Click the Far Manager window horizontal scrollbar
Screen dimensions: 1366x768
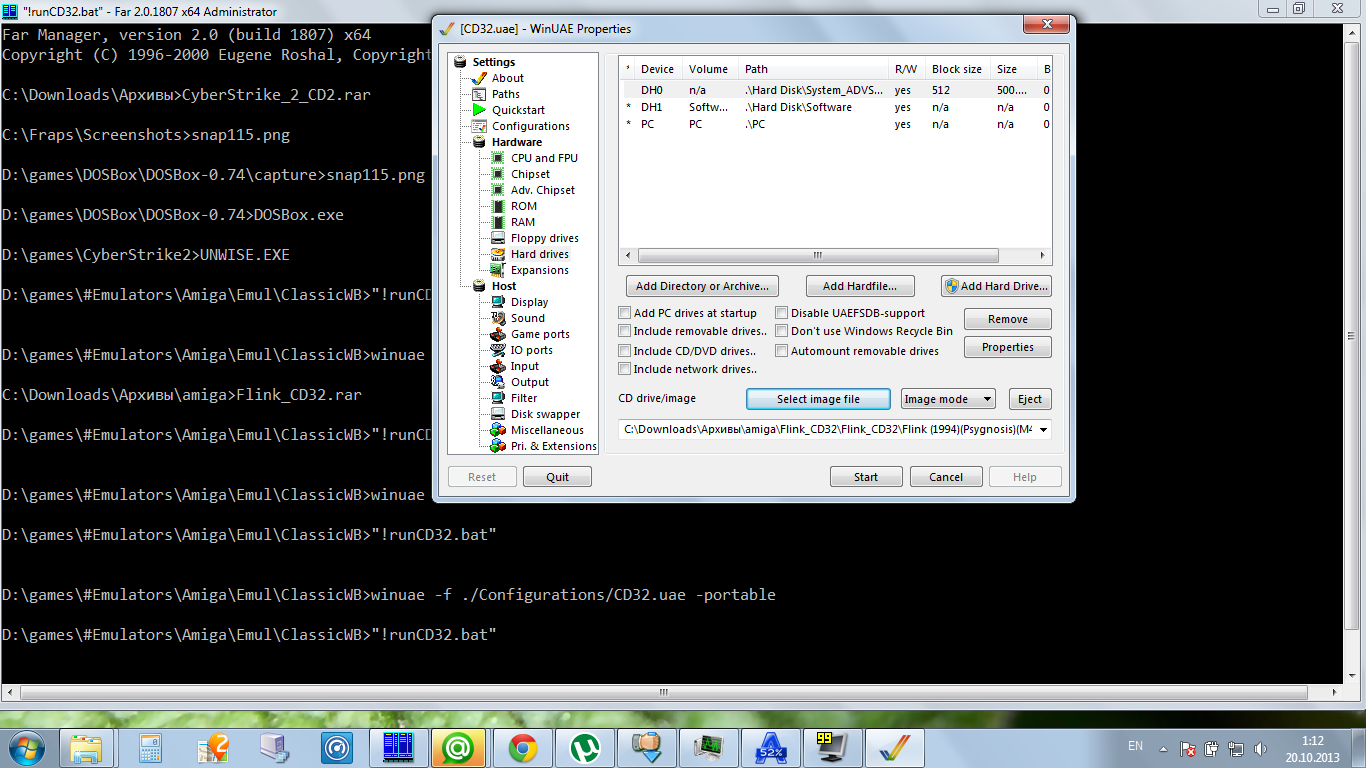[664, 692]
